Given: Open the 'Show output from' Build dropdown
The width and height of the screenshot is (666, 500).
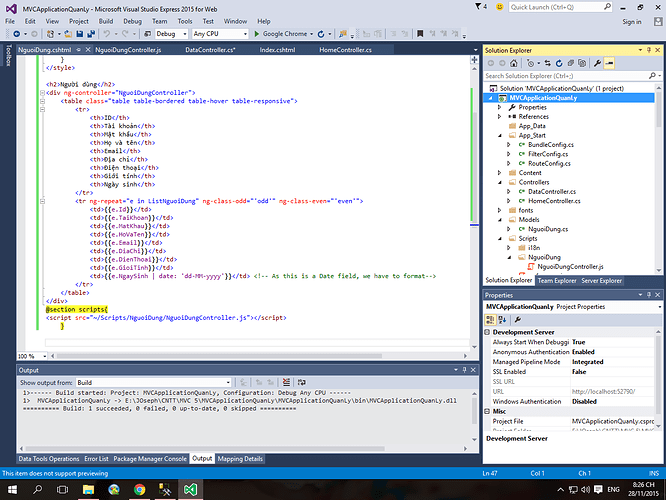Looking at the screenshot, I should coord(150,382).
